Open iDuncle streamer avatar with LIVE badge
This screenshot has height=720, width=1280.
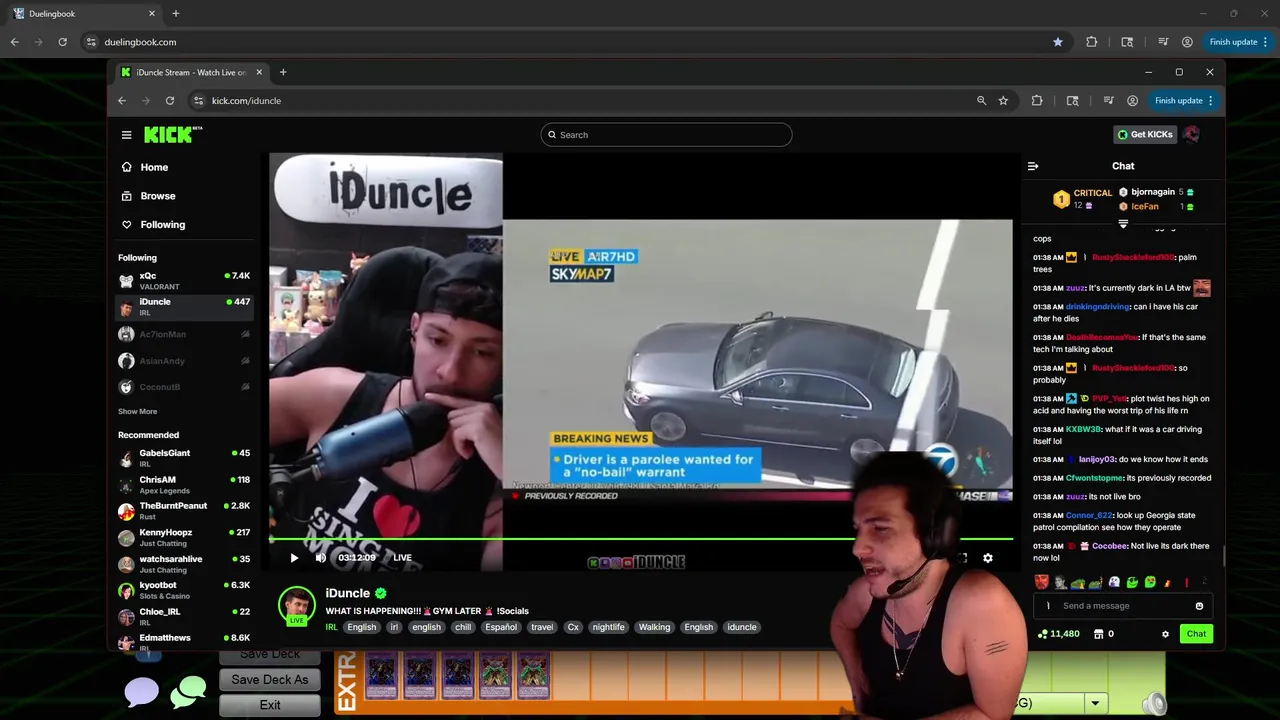(297, 606)
